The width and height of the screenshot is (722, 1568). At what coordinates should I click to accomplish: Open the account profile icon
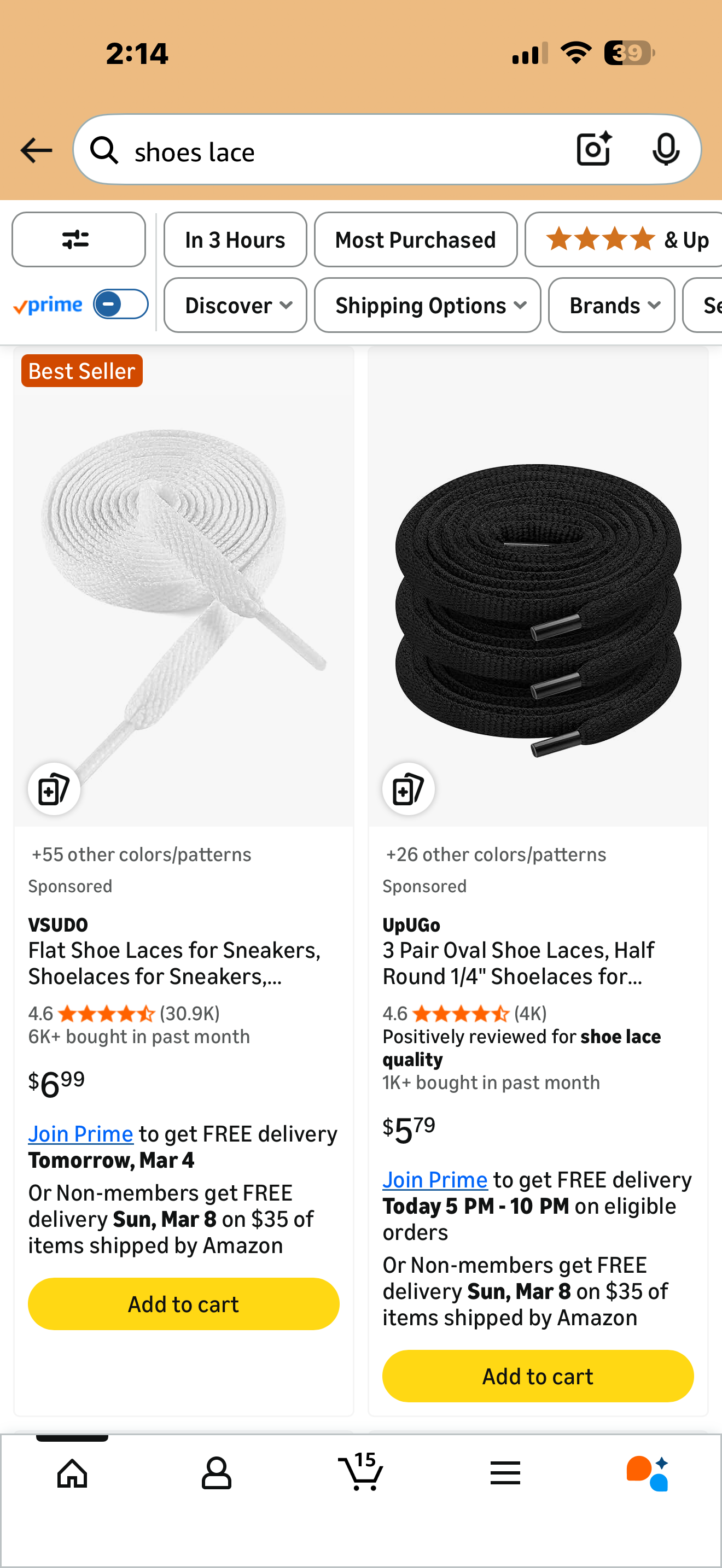(x=216, y=1473)
